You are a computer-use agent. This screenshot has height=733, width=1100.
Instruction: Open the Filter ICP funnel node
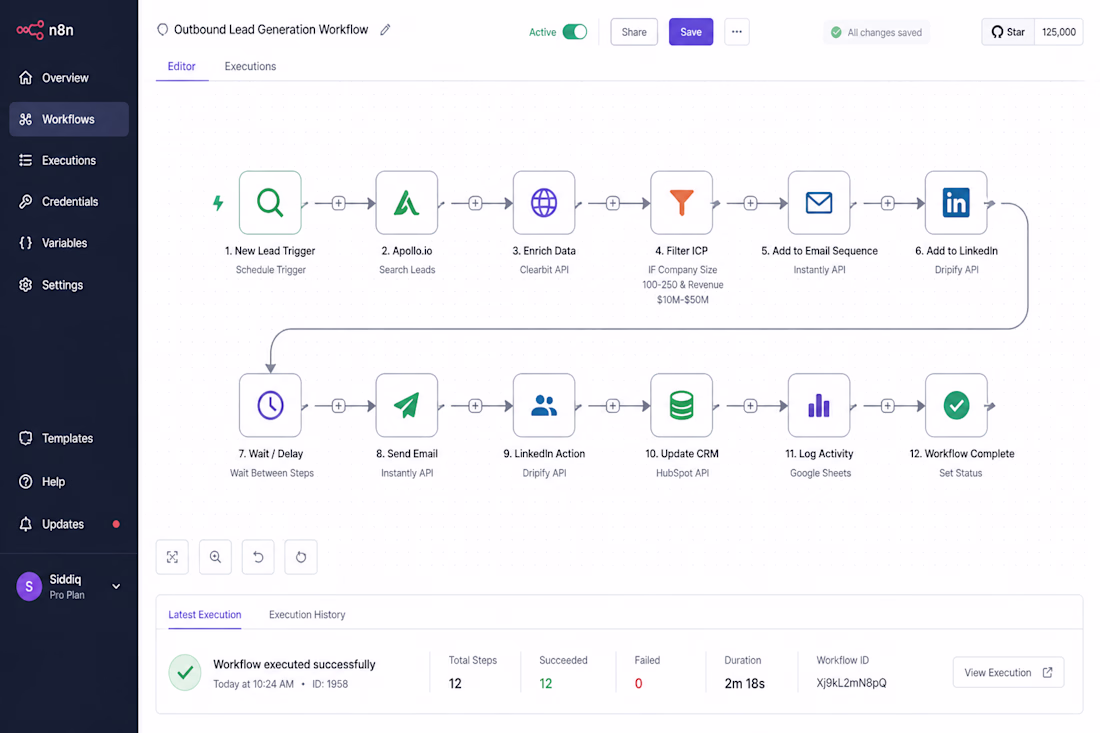click(681, 203)
